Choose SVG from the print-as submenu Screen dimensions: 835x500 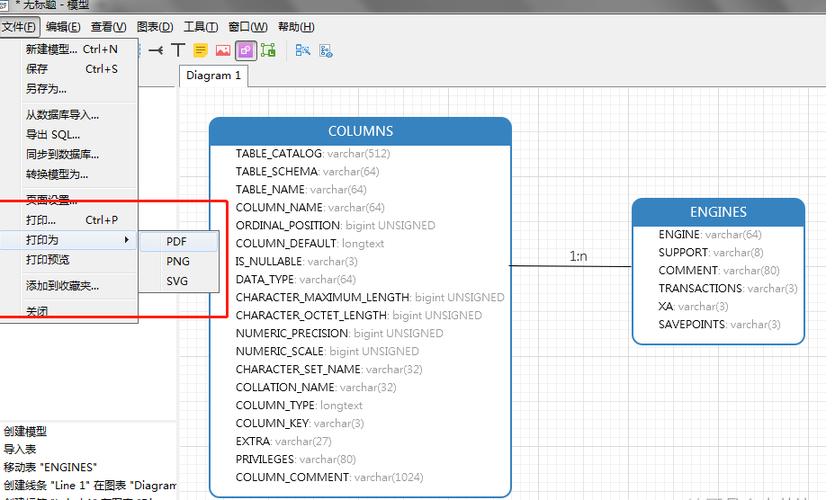tap(177, 282)
